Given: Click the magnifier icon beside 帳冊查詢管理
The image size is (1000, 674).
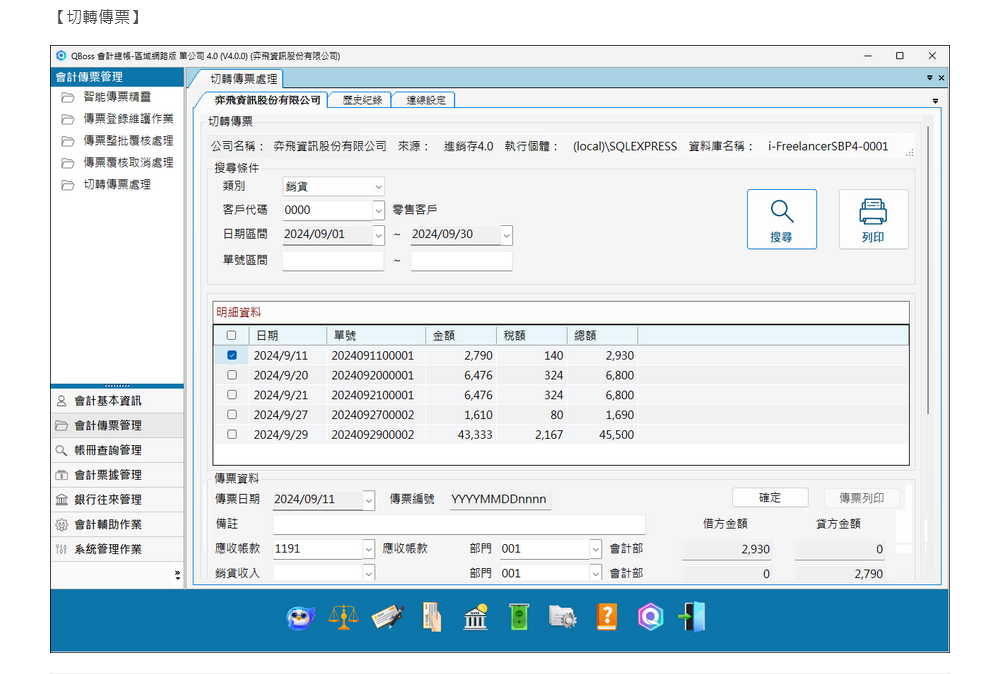Looking at the screenshot, I should coord(61,451).
